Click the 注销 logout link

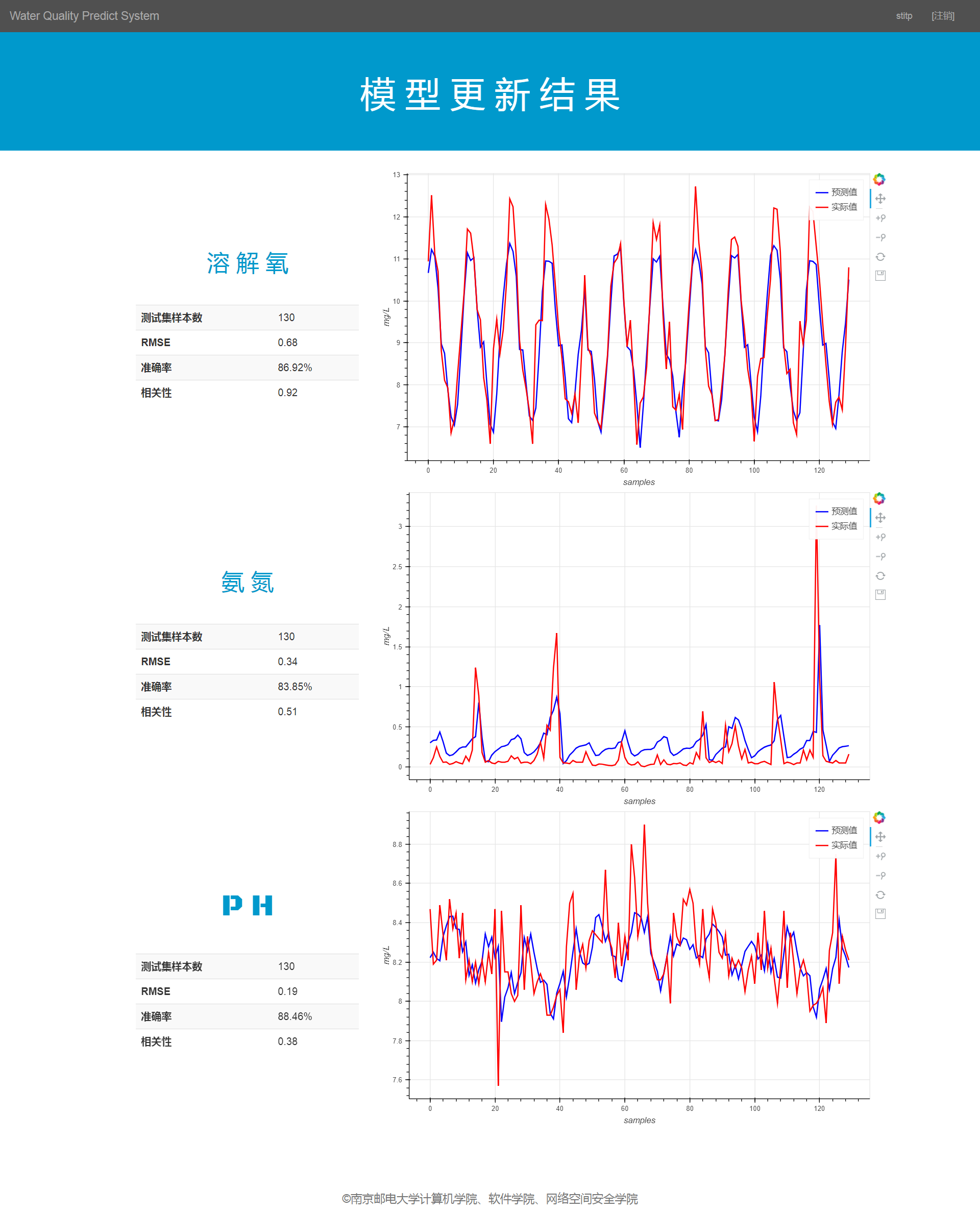[943, 16]
